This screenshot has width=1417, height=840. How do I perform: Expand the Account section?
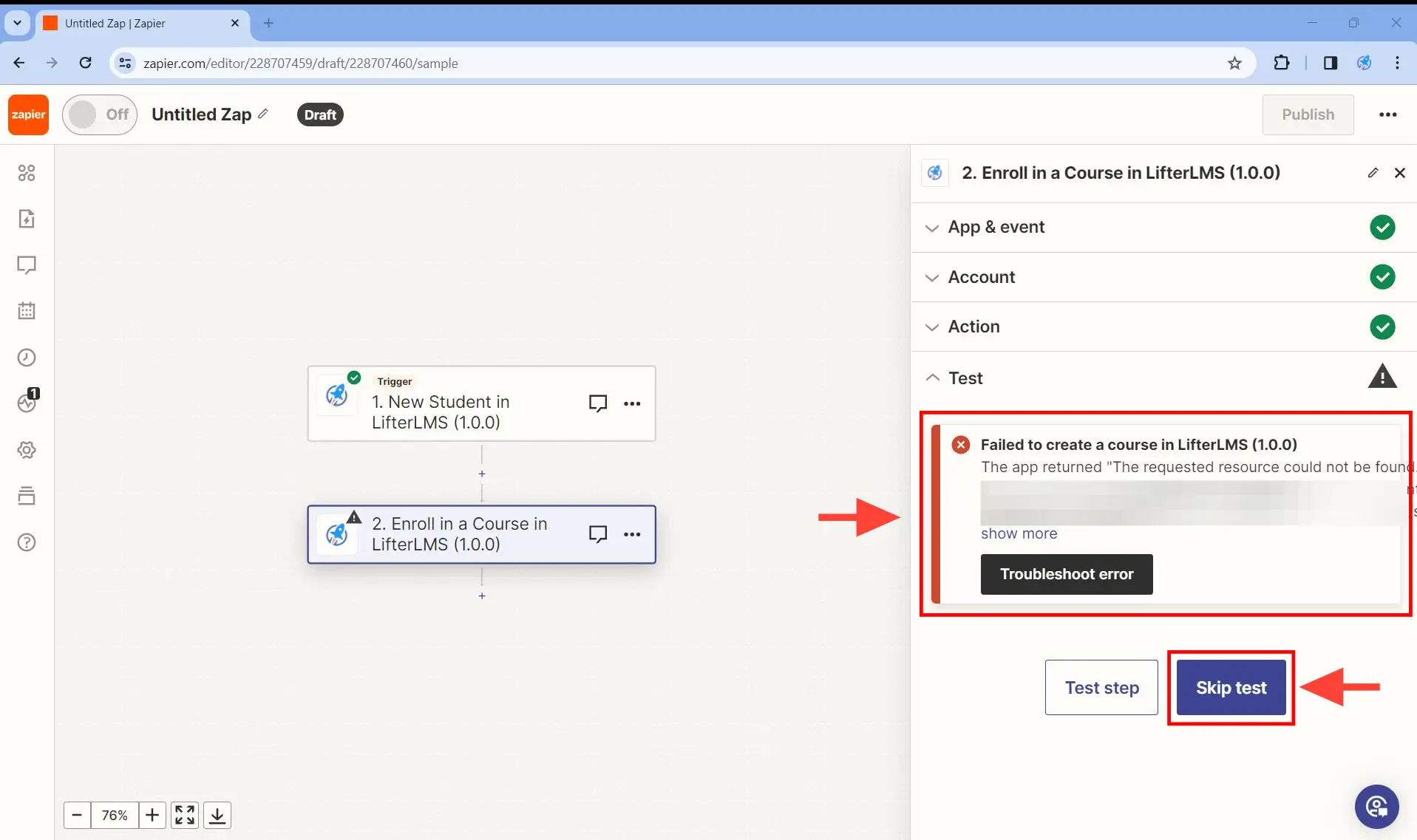(1163, 277)
